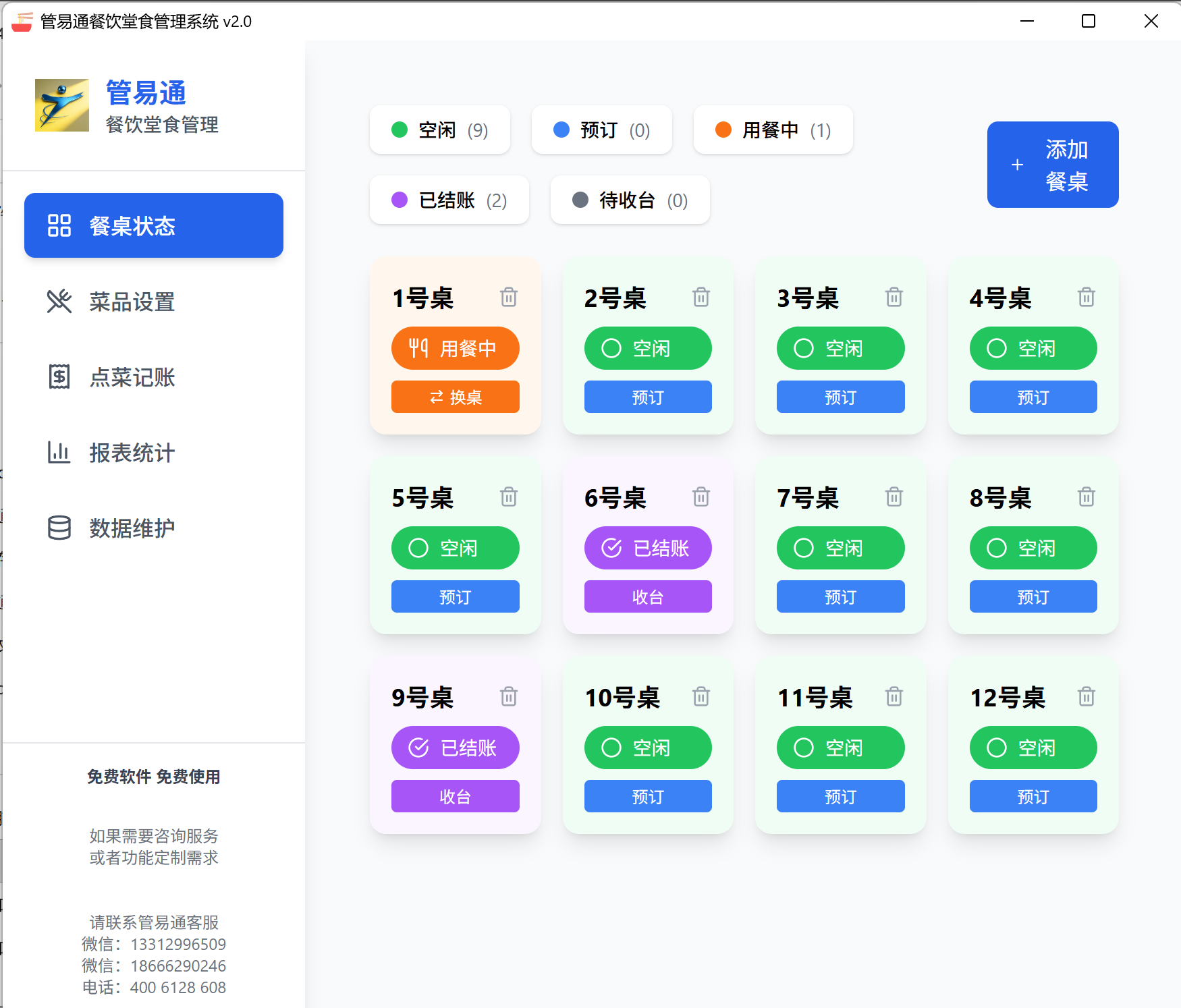Click 收台 on 9号桌

pos(455,796)
